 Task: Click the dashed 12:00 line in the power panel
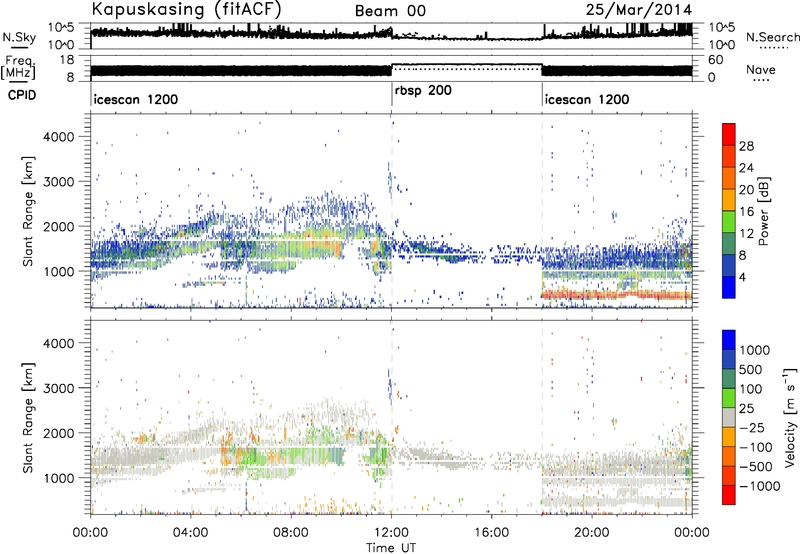pos(391,211)
